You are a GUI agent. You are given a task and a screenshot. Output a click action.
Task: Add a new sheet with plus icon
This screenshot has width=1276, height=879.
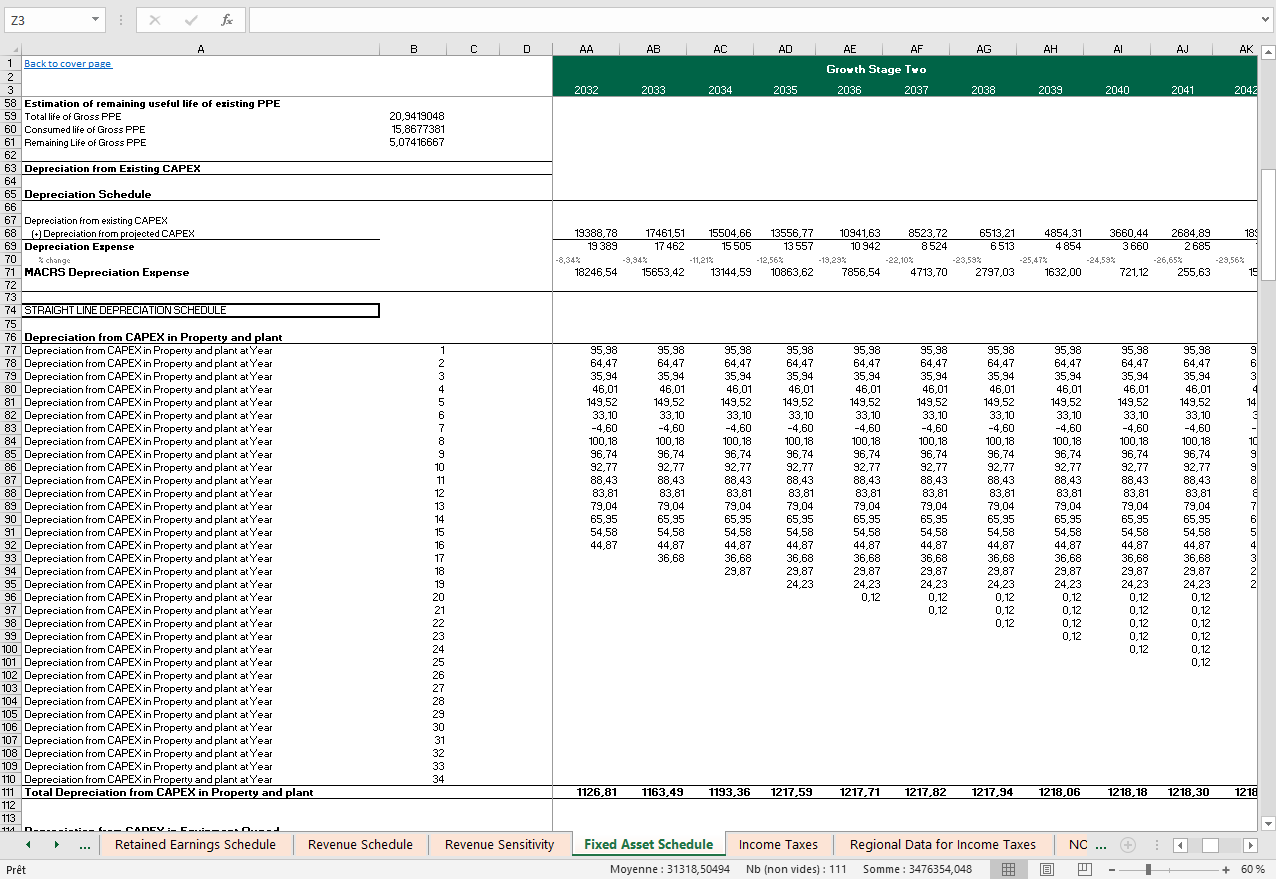(1129, 845)
